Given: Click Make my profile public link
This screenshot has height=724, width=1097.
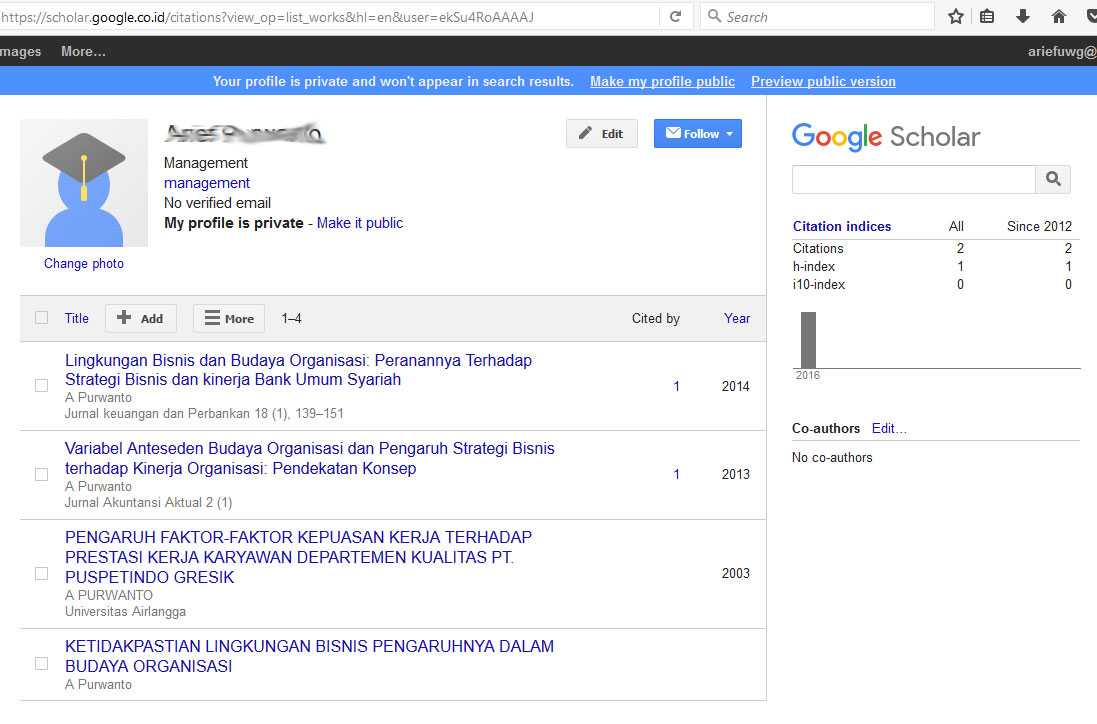Looking at the screenshot, I should 662,82.
